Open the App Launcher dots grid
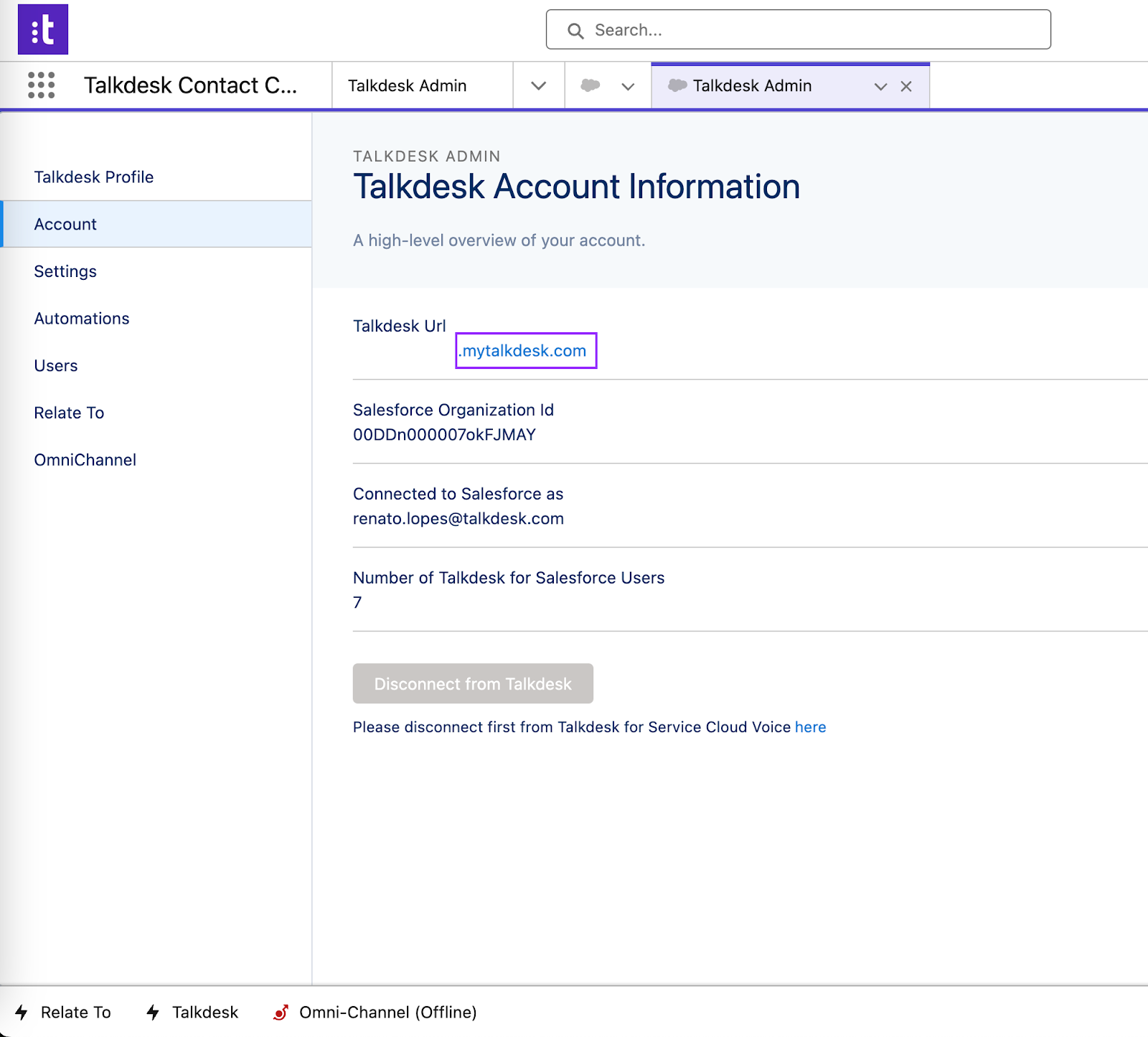 pyautogui.click(x=41, y=85)
